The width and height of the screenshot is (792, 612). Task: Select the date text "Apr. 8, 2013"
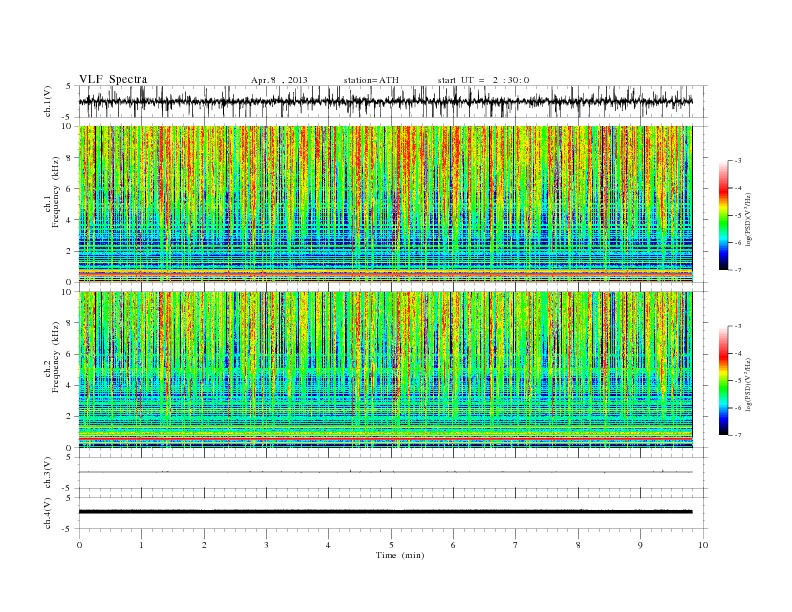(279, 80)
